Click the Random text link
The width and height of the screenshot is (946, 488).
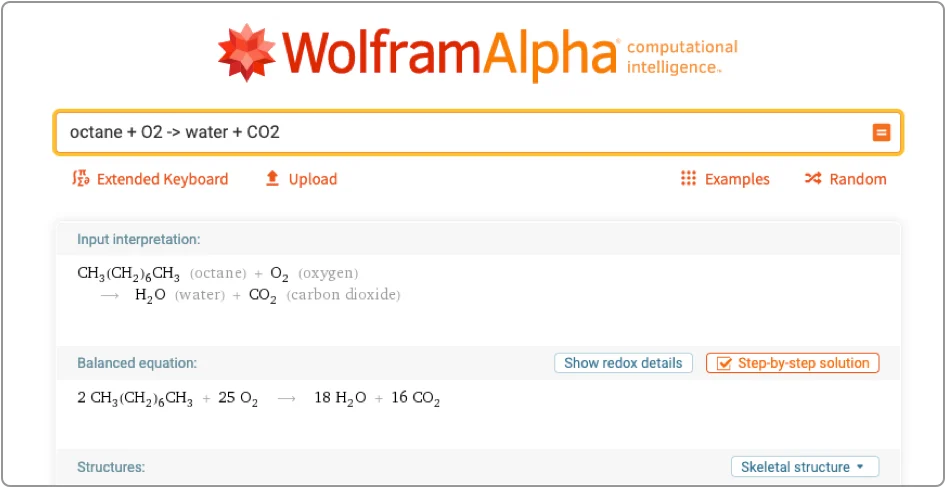[x=858, y=179]
